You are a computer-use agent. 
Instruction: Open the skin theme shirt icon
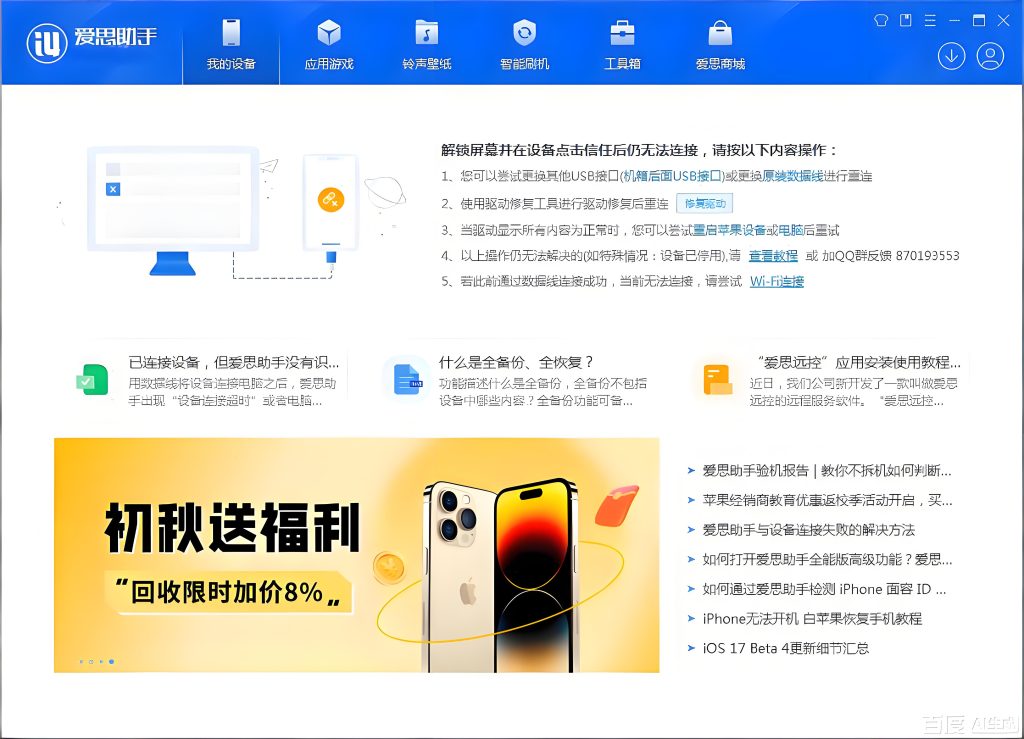(881, 20)
